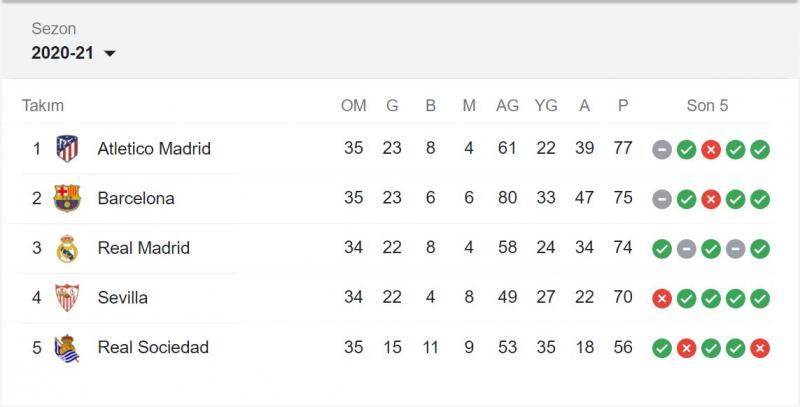Select the Sevilla team name
This screenshot has height=407, width=800.
pyautogui.click(x=123, y=297)
